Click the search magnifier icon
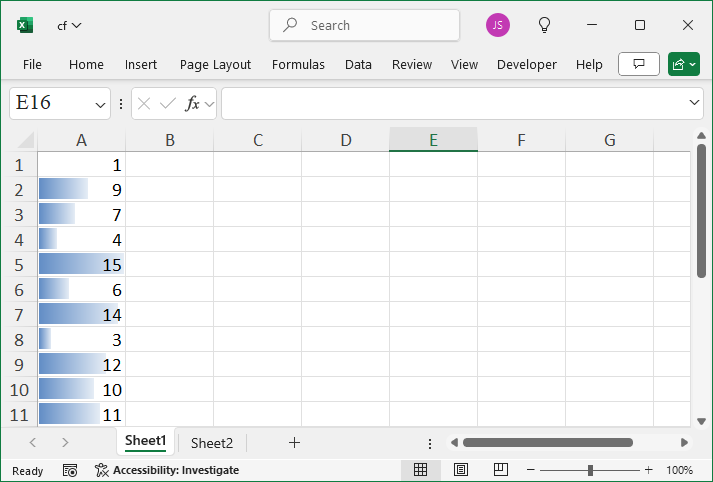Screen dimensions: 713x482 (x=290, y=25)
